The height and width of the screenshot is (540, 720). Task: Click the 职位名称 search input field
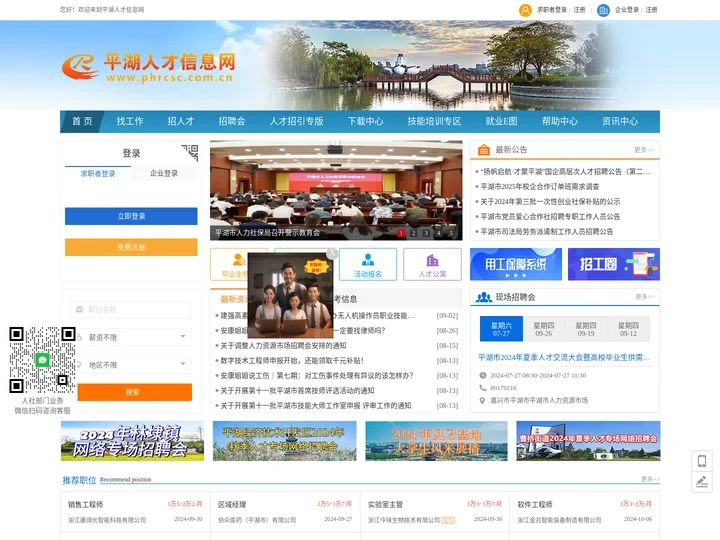[x=131, y=309]
